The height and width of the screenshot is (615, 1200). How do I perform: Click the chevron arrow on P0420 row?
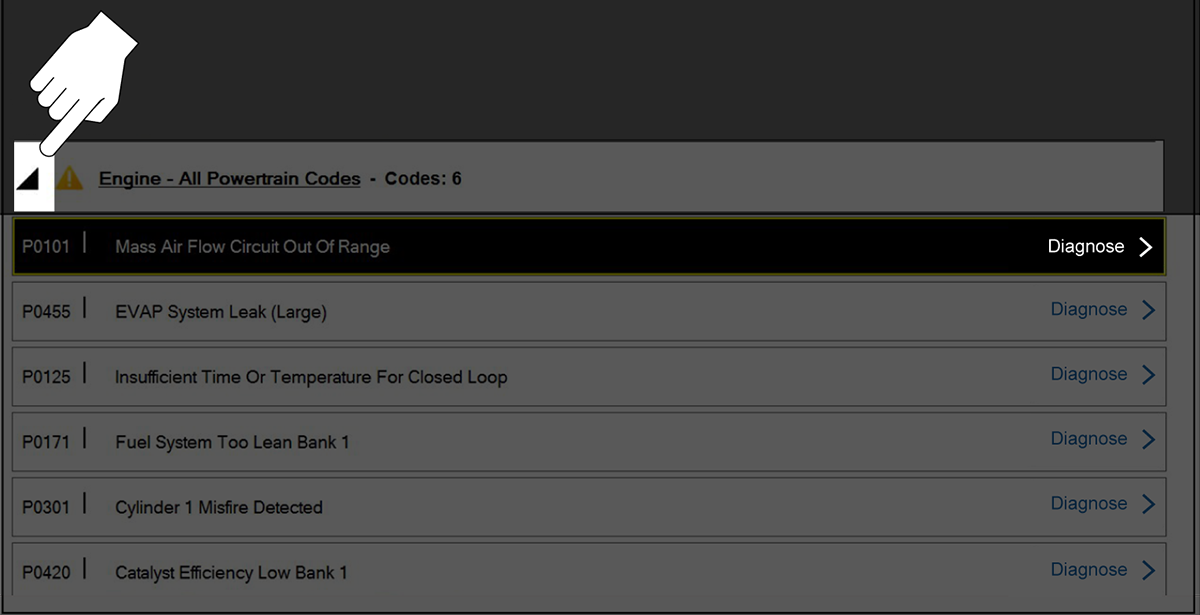click(x=1148, y=571)
